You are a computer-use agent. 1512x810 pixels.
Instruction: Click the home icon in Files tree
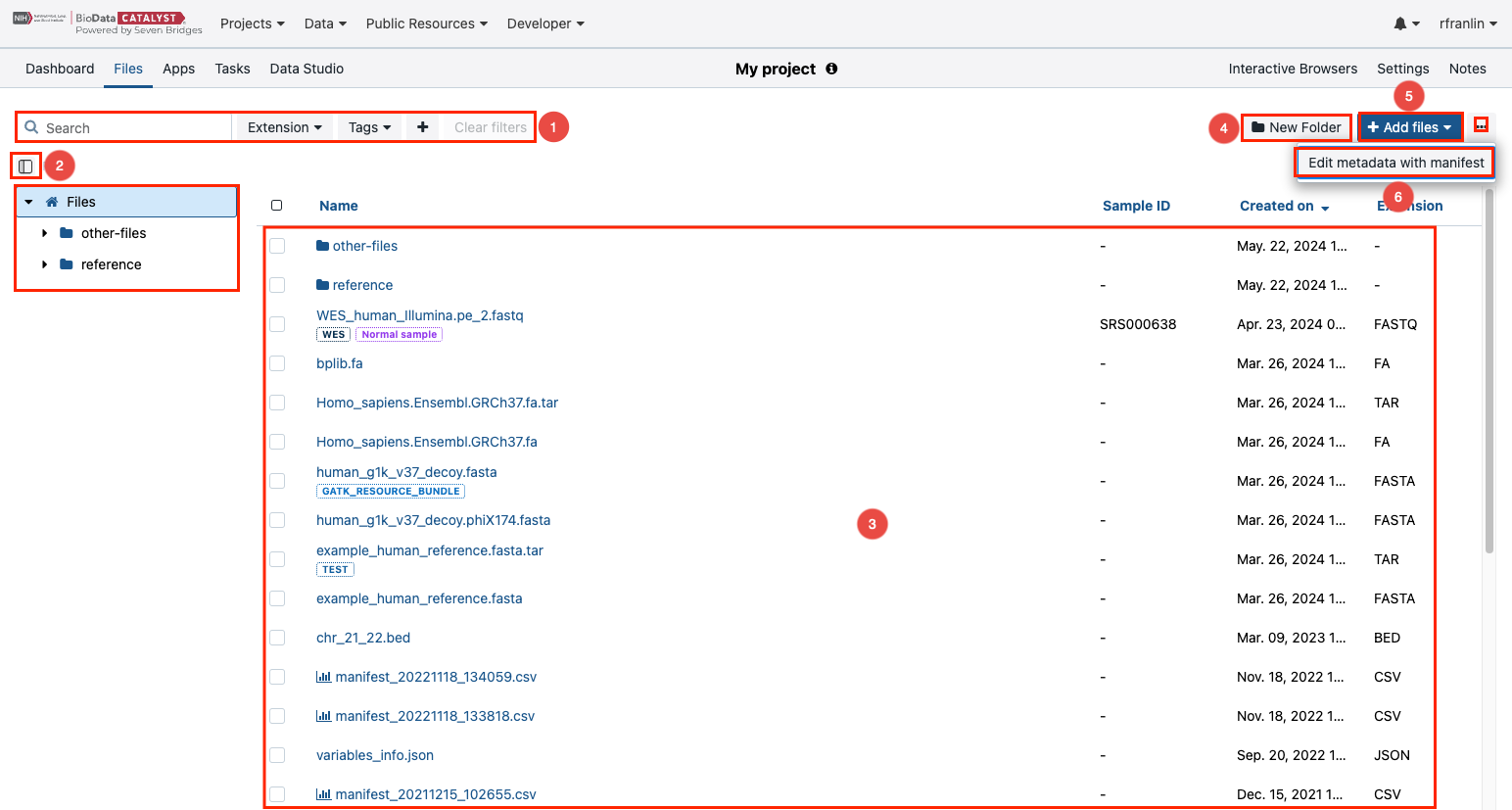click(x=52, y=202)
